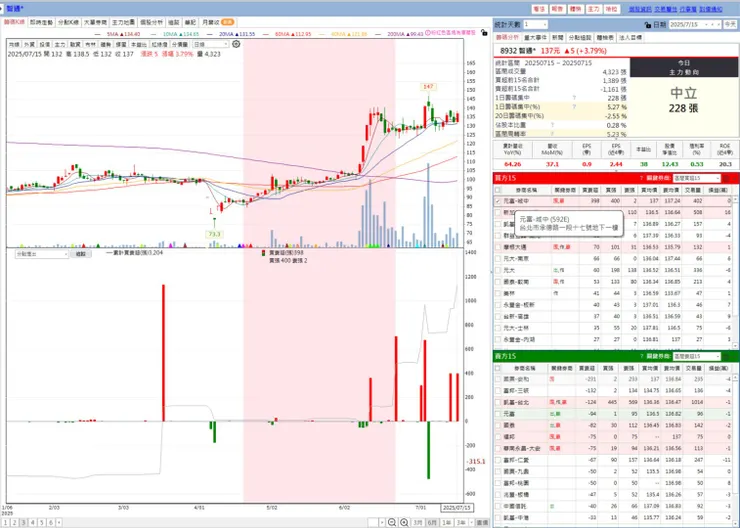Image resolution: width=740 pixels, height=528 pixels.
Task: Go to chart page 4
Action: coord(33,522)
